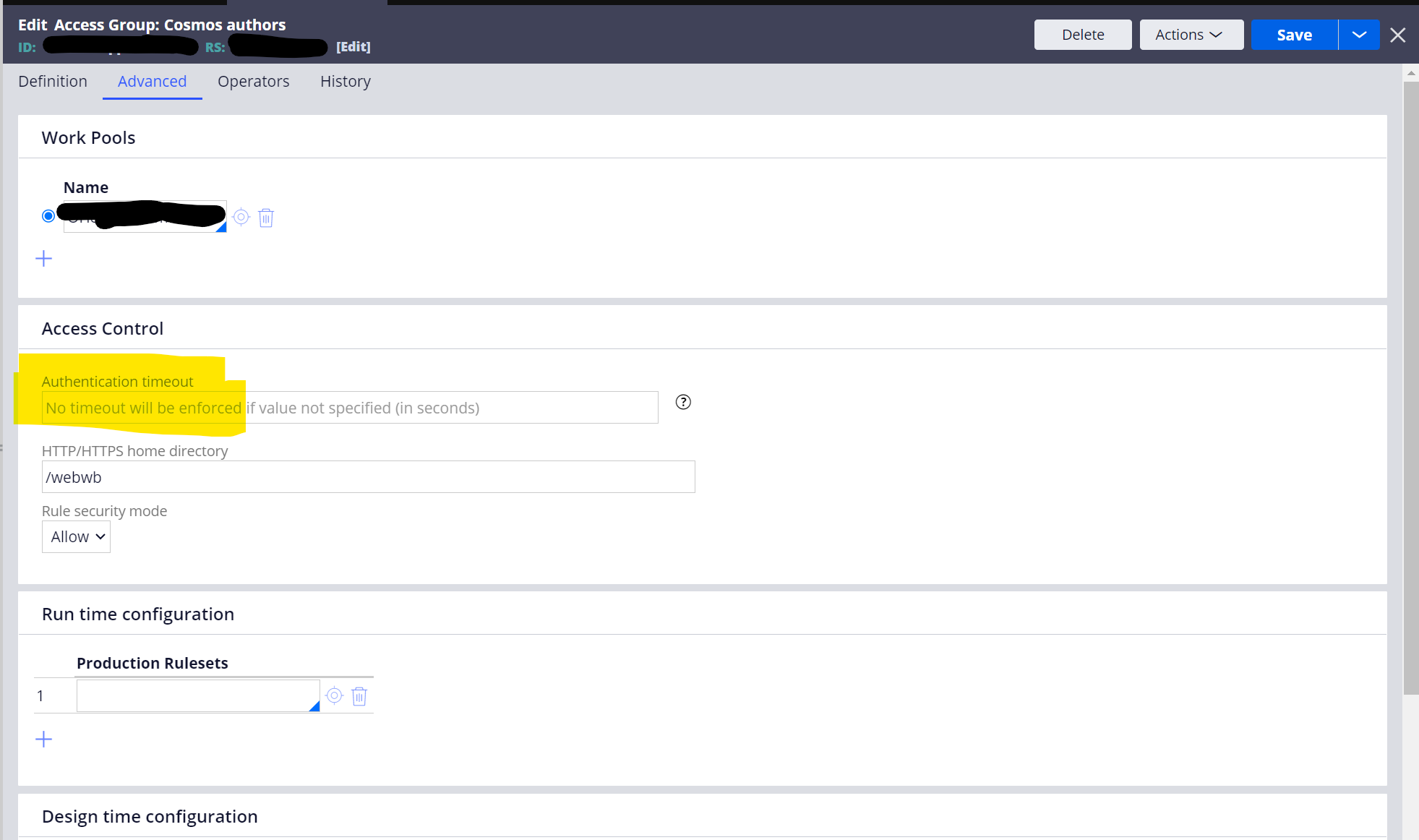Expand the Actions menu
This screenshot has width=1419, height=840.
(x=1191, y=35)
